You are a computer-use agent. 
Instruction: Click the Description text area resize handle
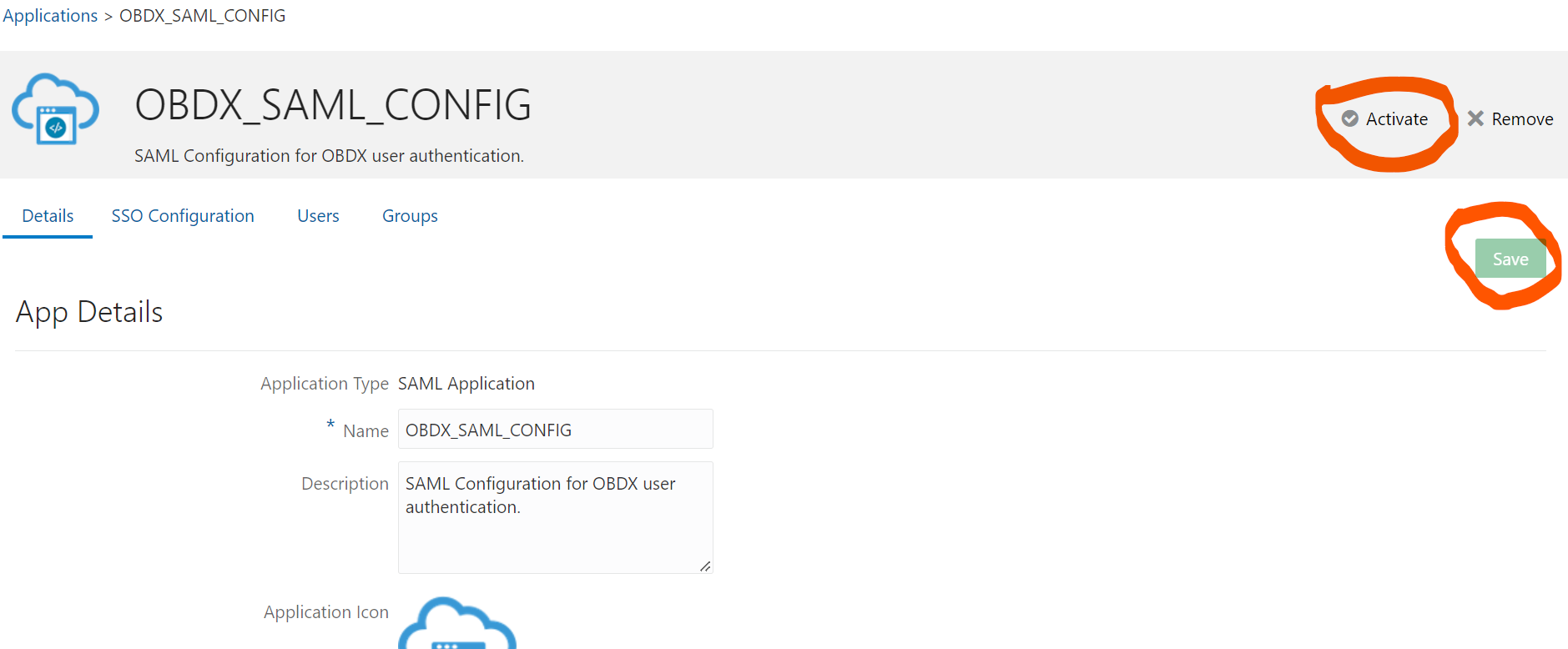coord(705,566)
